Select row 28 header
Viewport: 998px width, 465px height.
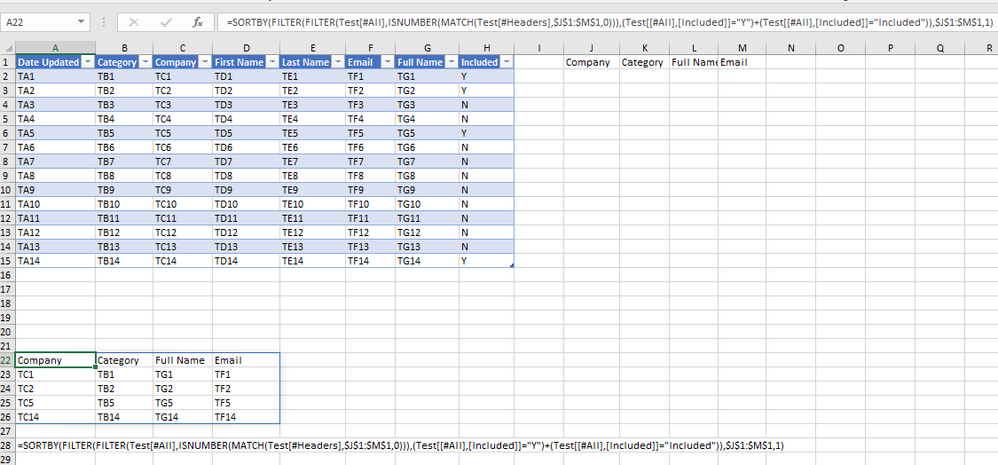click(x=7, y=445)
